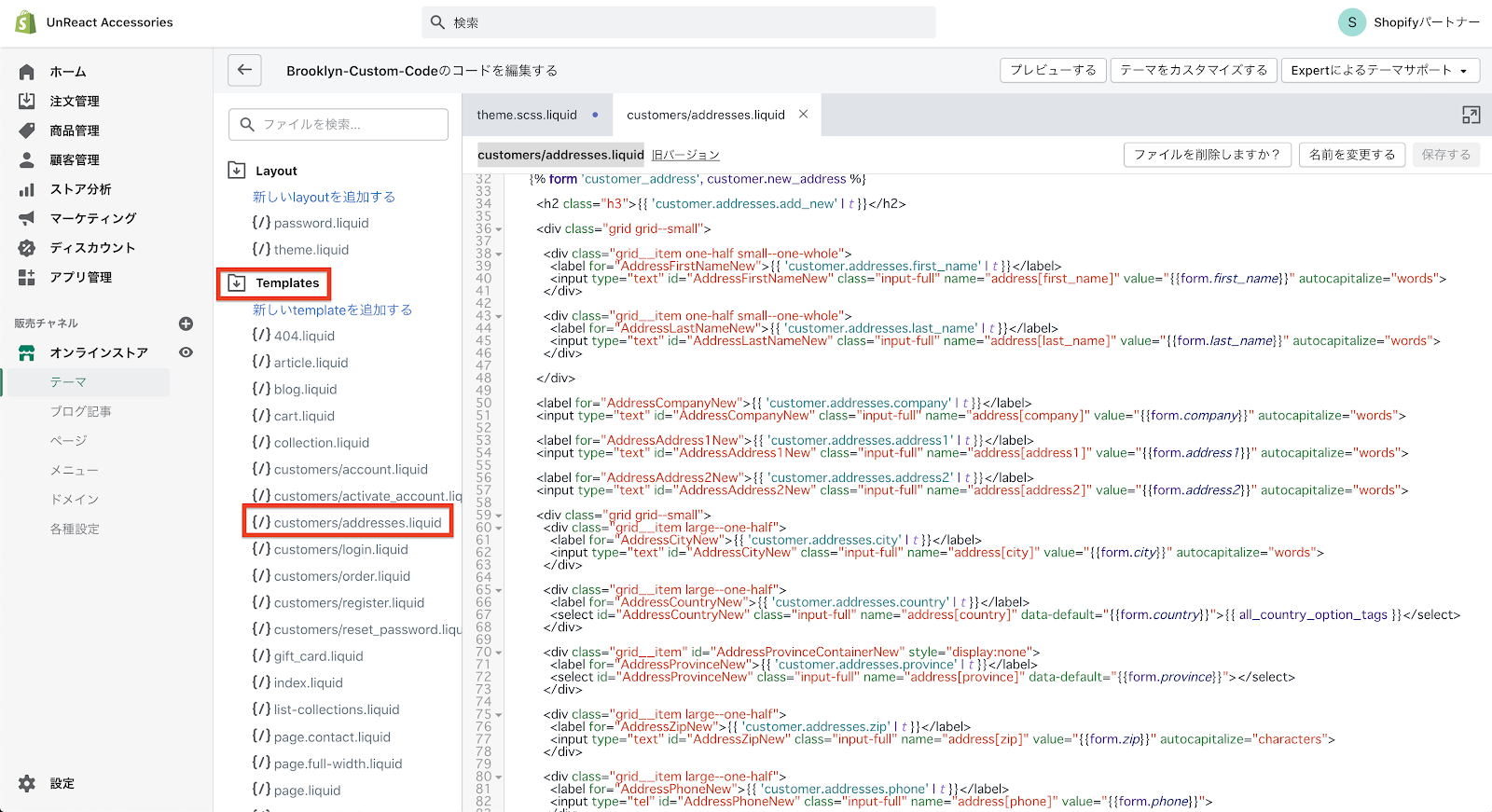Click プレビューする button
Screen dimensions: 1492x812
click(1053, 70)
